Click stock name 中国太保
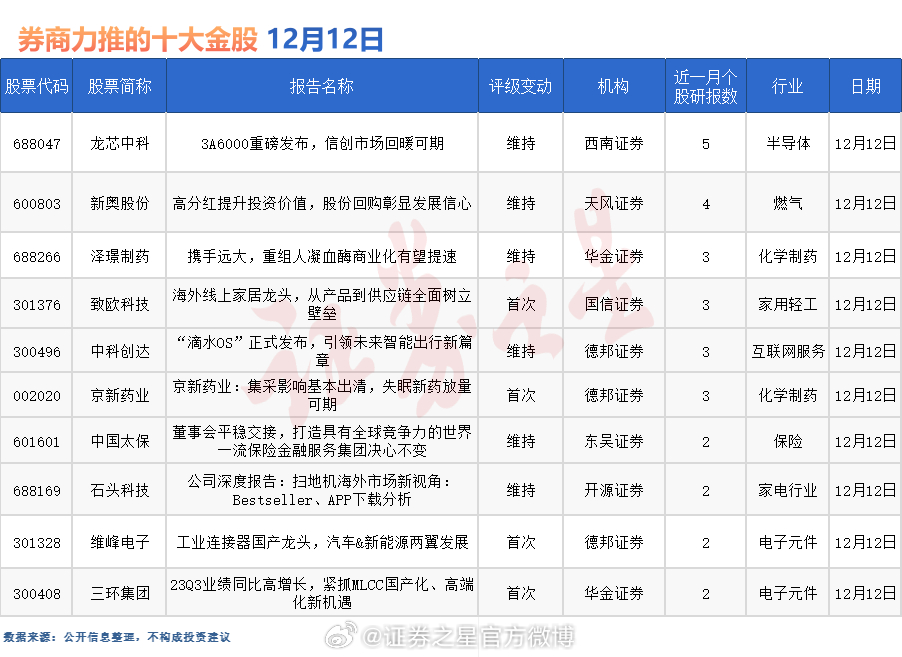The image size is (902, 657). click(120, 441)
